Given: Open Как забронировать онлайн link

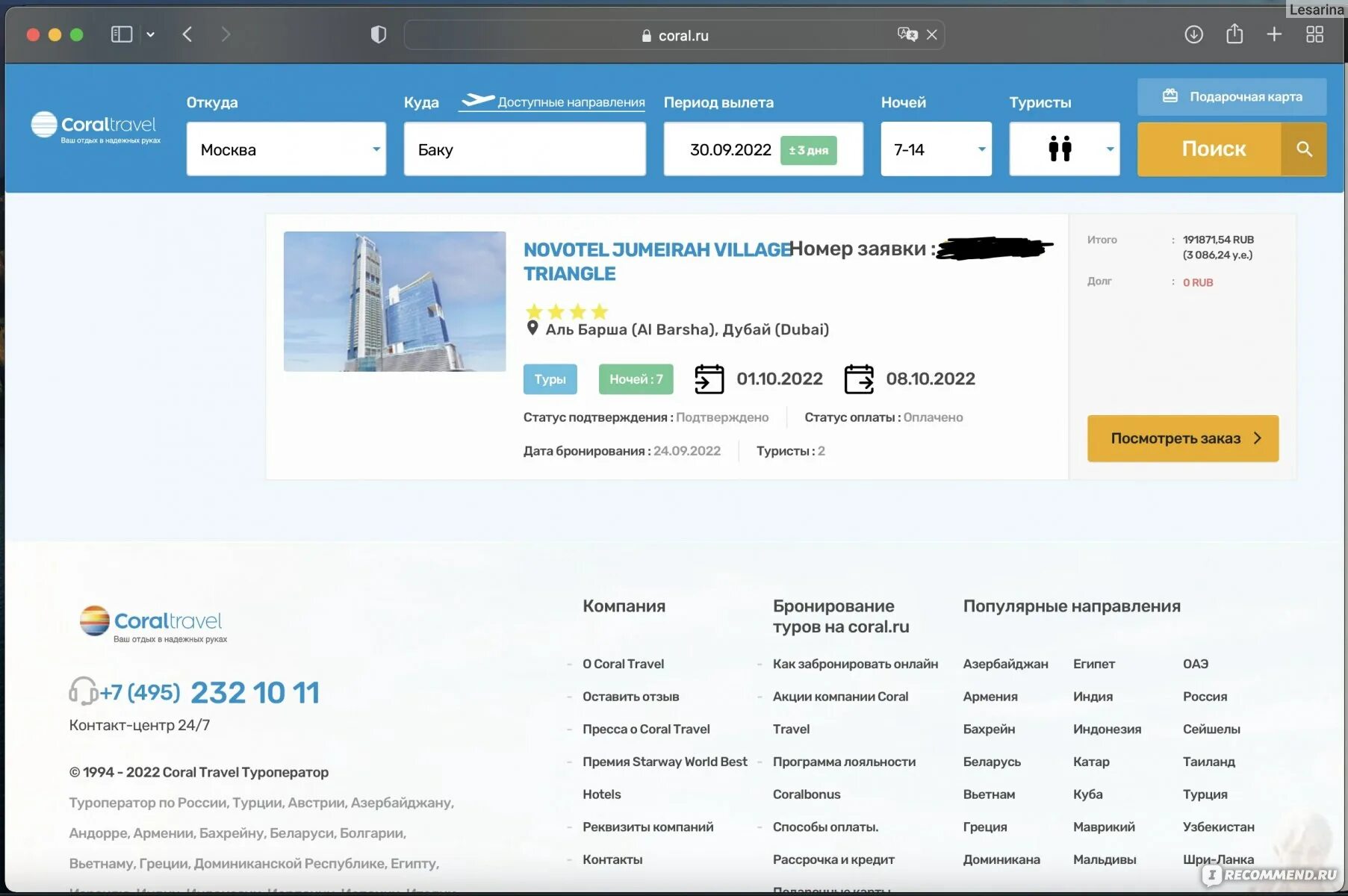Looking at the screenshot, I should pyautogui.click(x=855, y=664).
